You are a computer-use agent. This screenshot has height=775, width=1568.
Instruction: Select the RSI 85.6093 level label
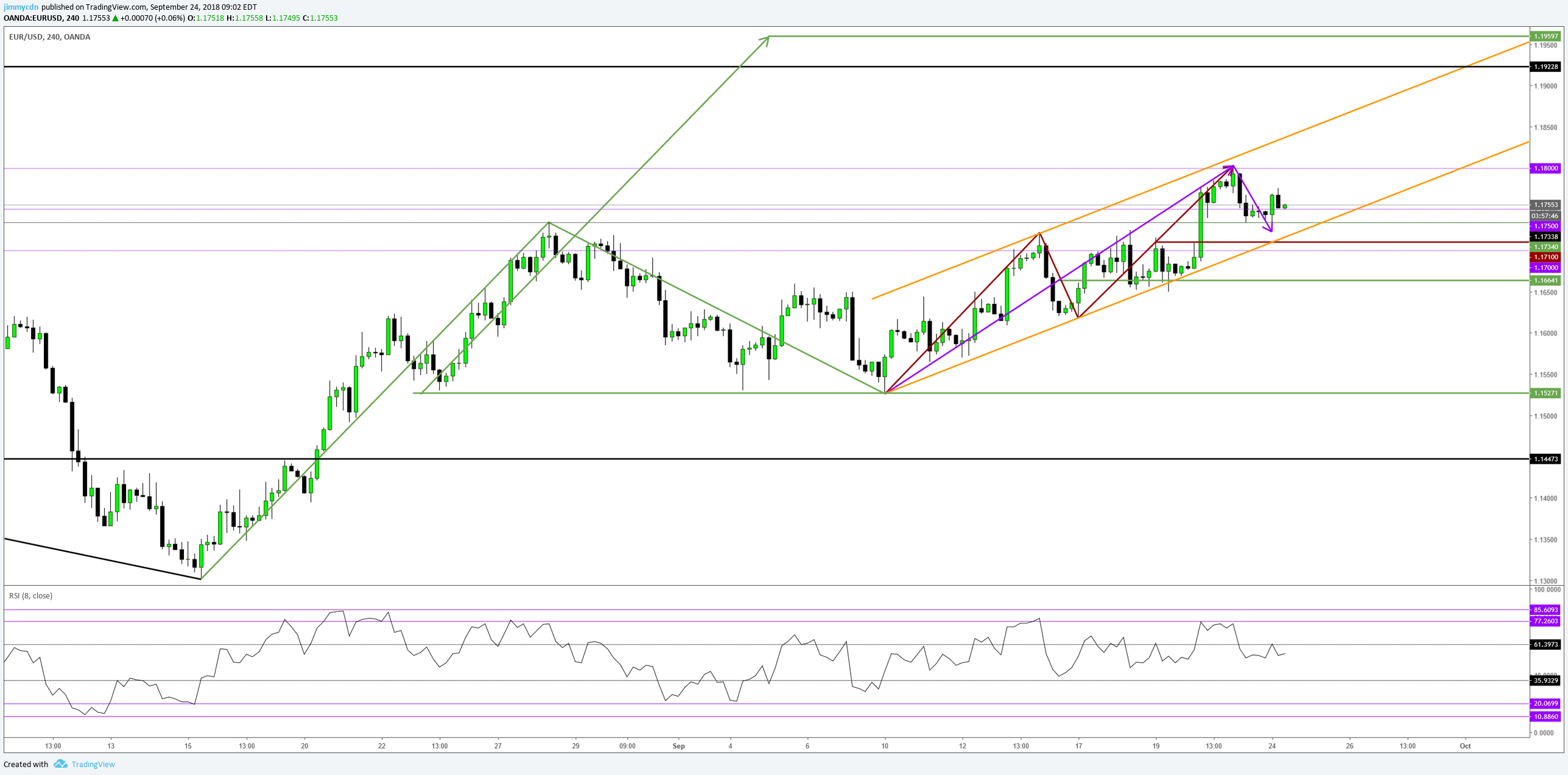(x=1545, y=609)
